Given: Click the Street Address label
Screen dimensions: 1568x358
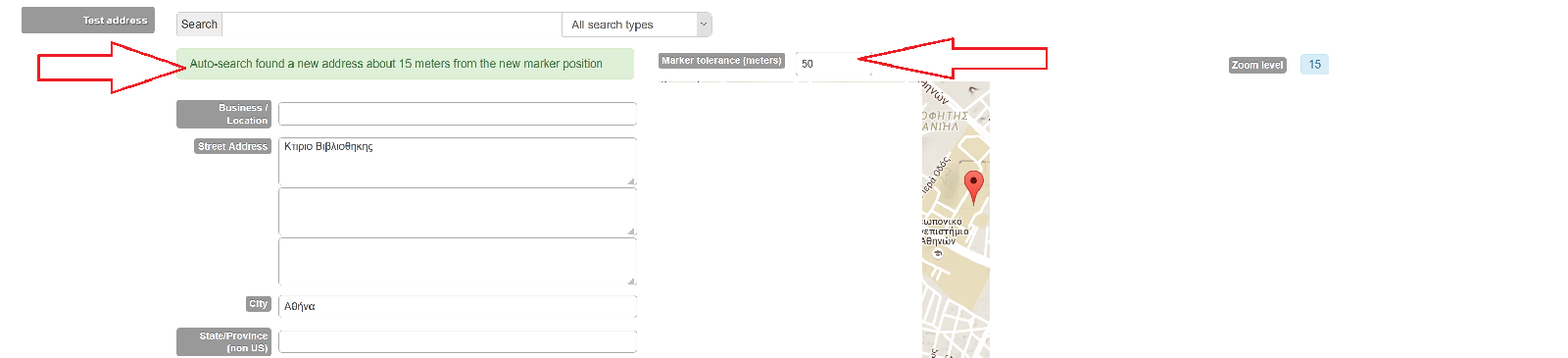Looking at the screenshot, I should tap(233, 146).
